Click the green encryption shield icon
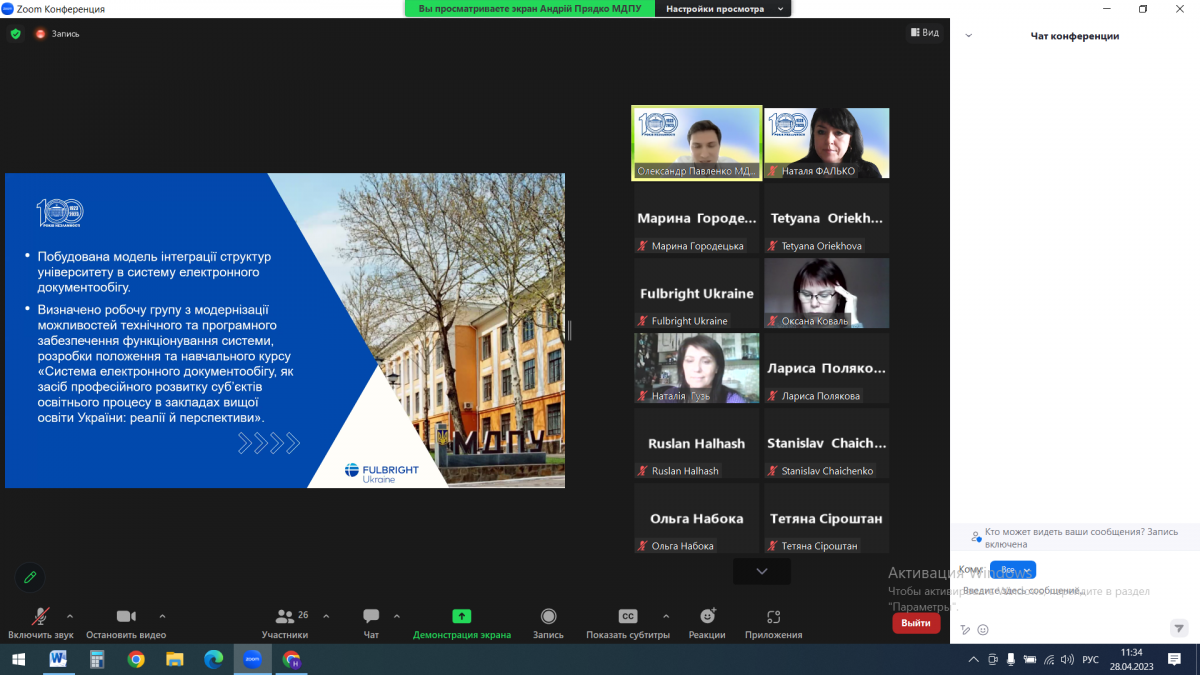The width and height of the screenshot is (1200, 675). [15, 33]
